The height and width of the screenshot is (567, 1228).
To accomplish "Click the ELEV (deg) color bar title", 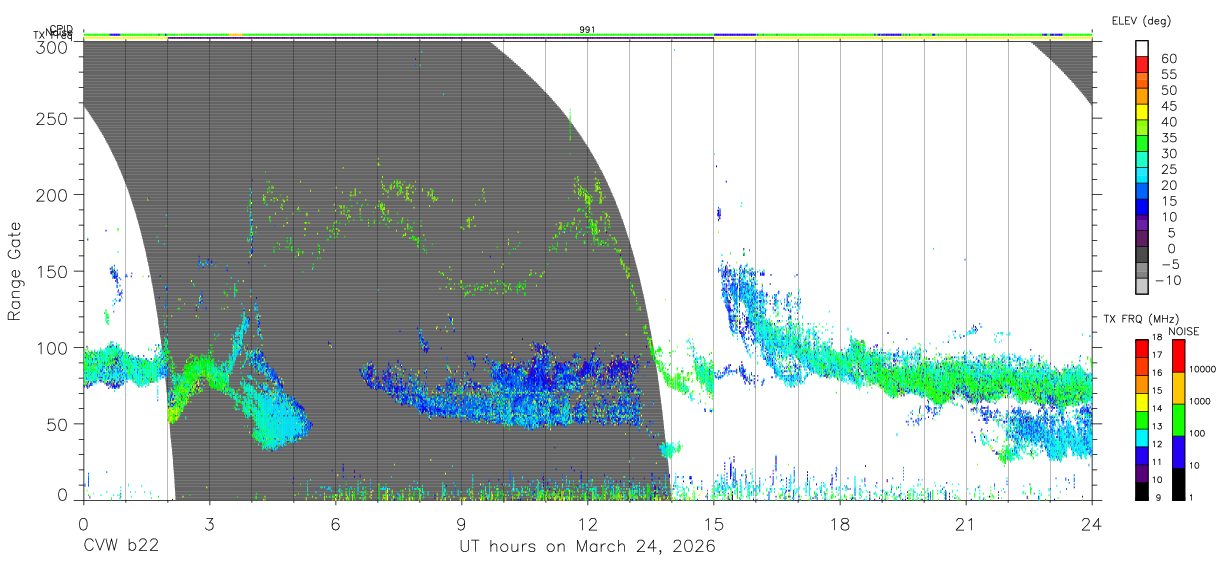I will (x=1141, y=20).
